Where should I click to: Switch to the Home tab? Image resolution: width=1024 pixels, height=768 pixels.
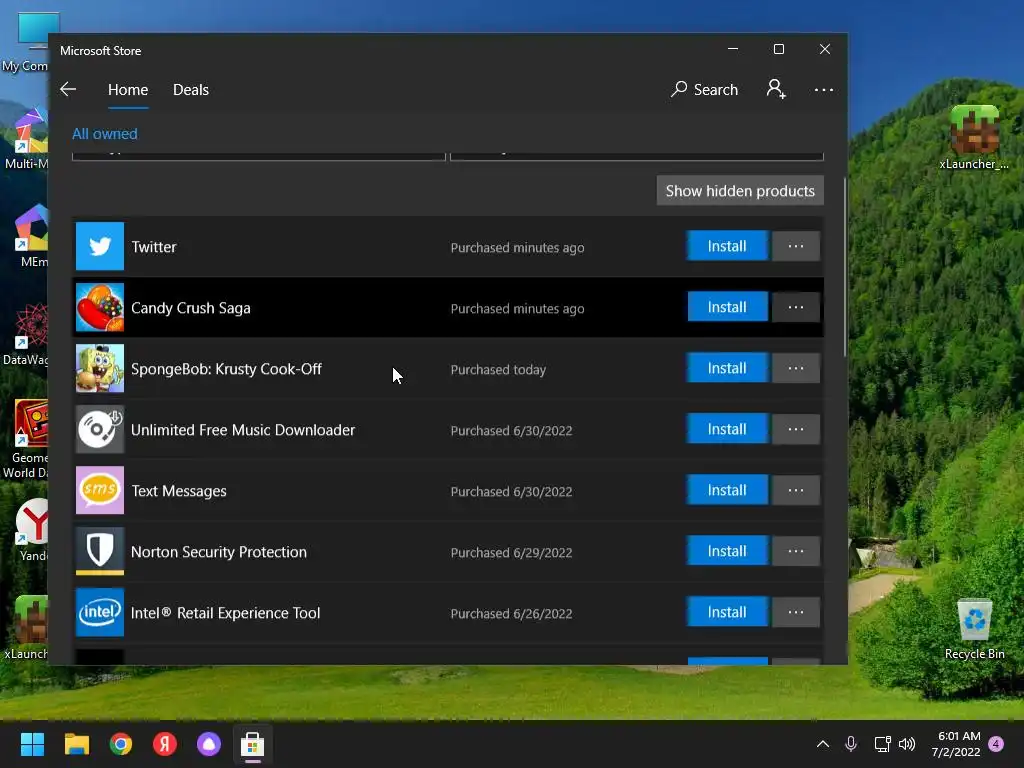pyautogui.click(x=128, y=89)
